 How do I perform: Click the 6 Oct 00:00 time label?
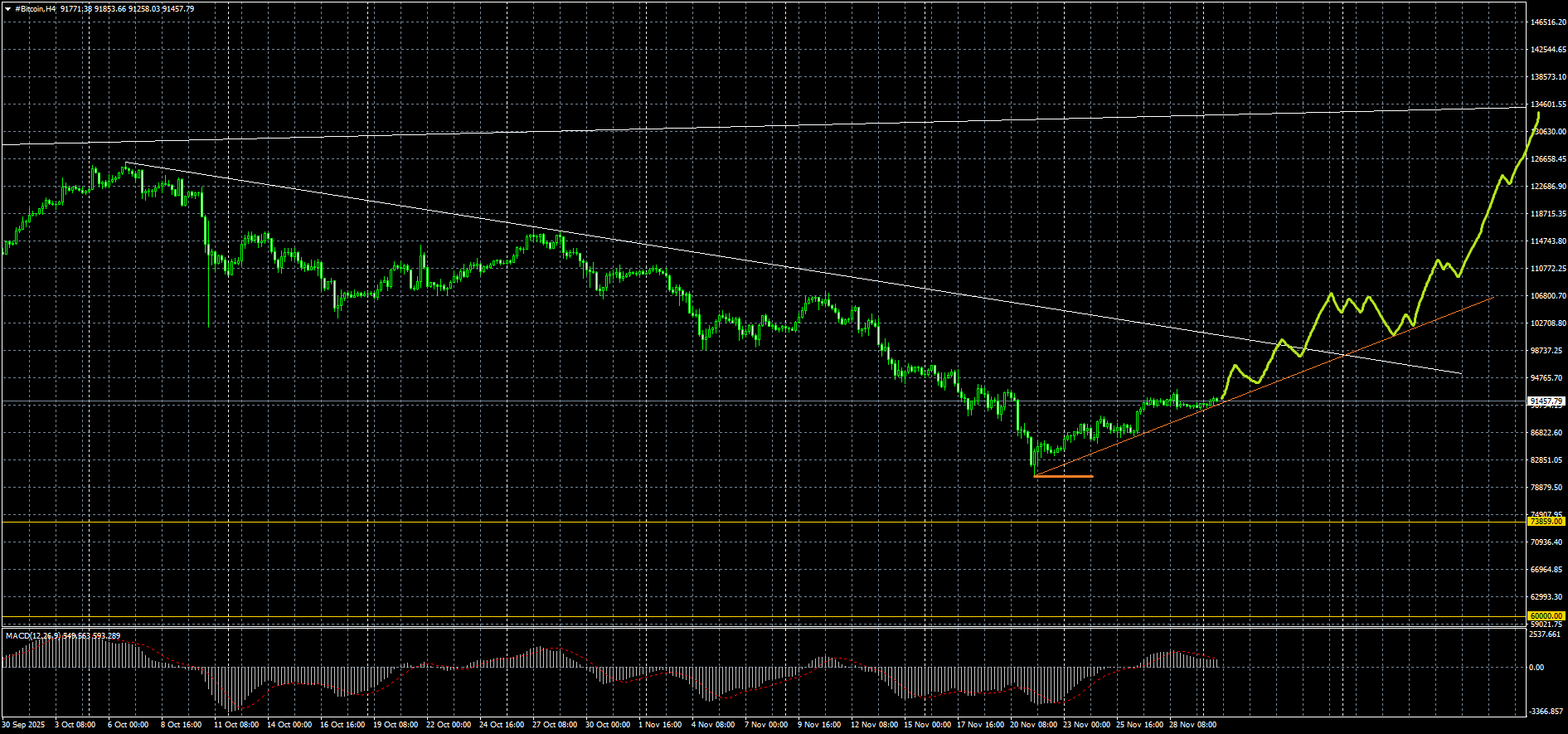[129, 725]
